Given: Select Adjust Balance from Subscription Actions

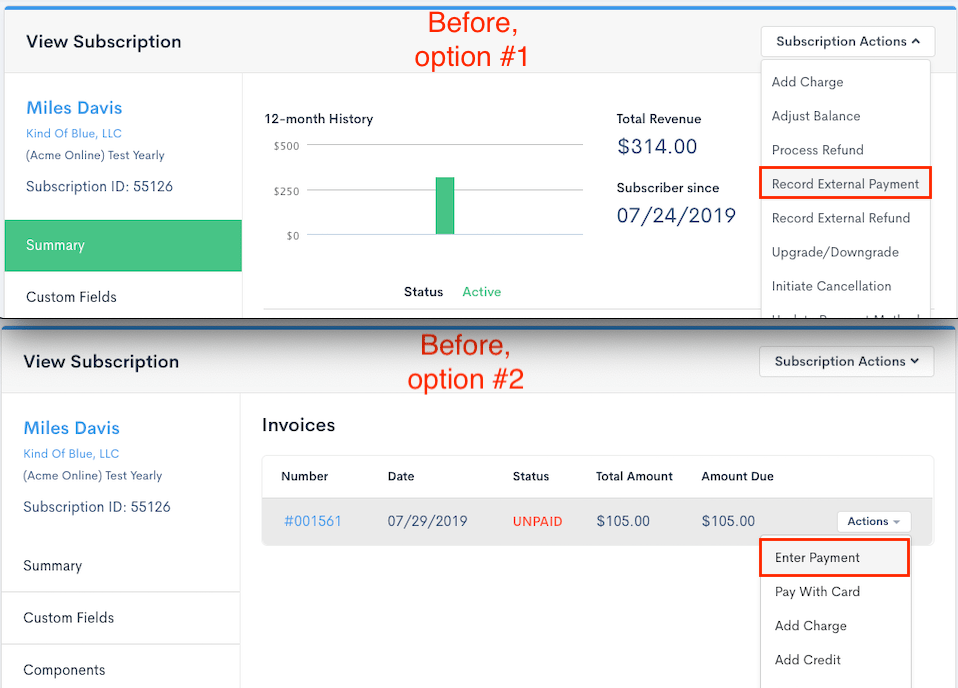Looking at the screenshot, I should click(815, 116).
